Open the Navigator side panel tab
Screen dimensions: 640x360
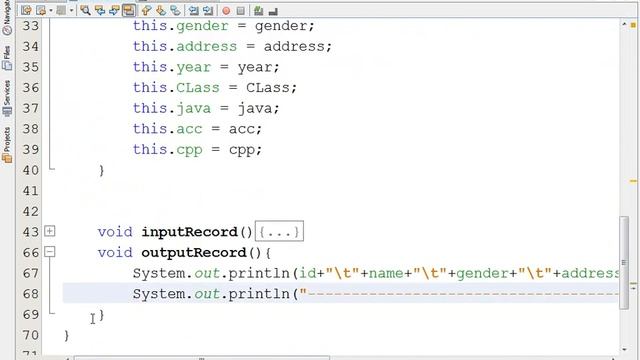pyautogui.click(x=7, y=18)
